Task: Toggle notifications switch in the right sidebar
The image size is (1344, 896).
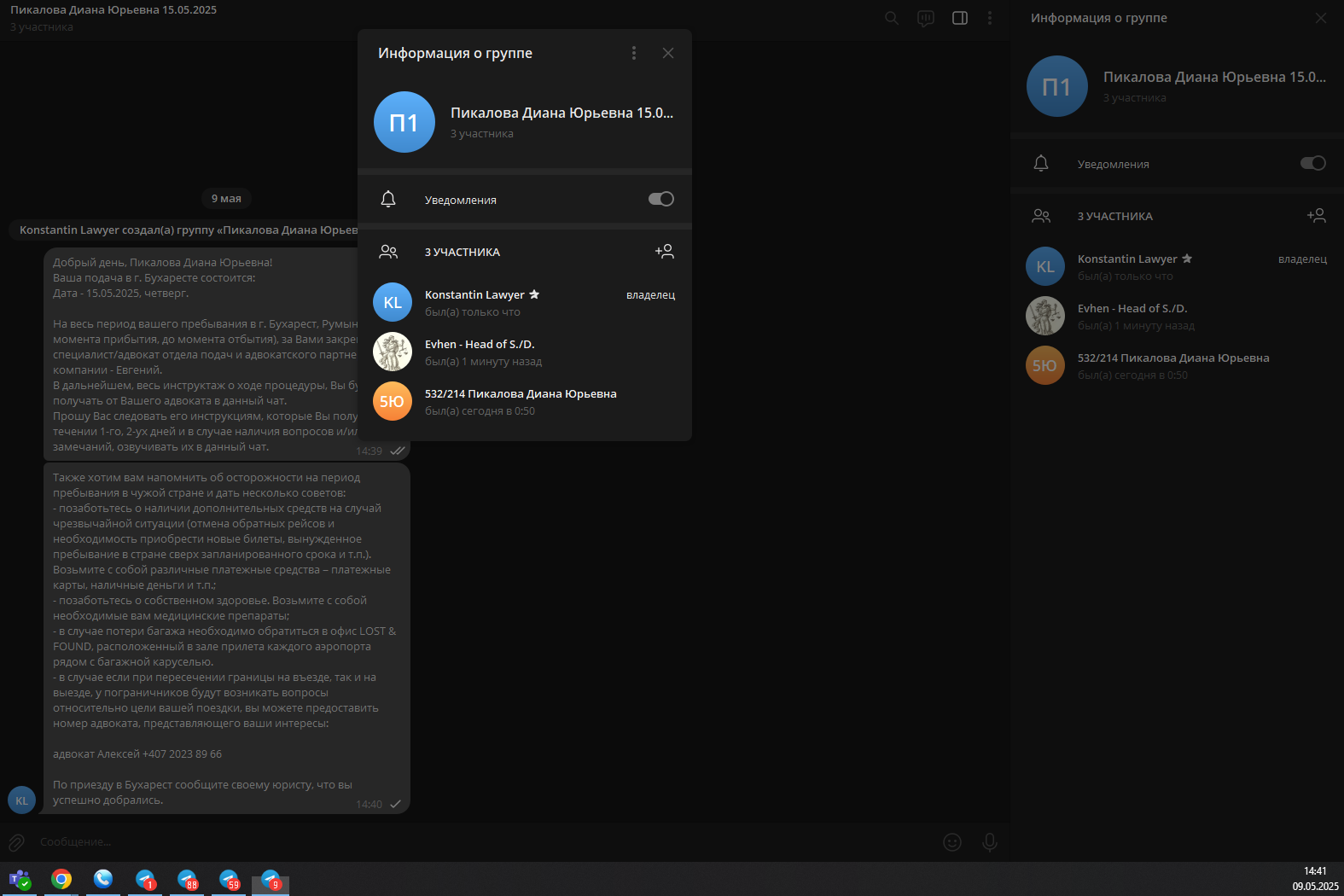Action: click(1312, 163)
